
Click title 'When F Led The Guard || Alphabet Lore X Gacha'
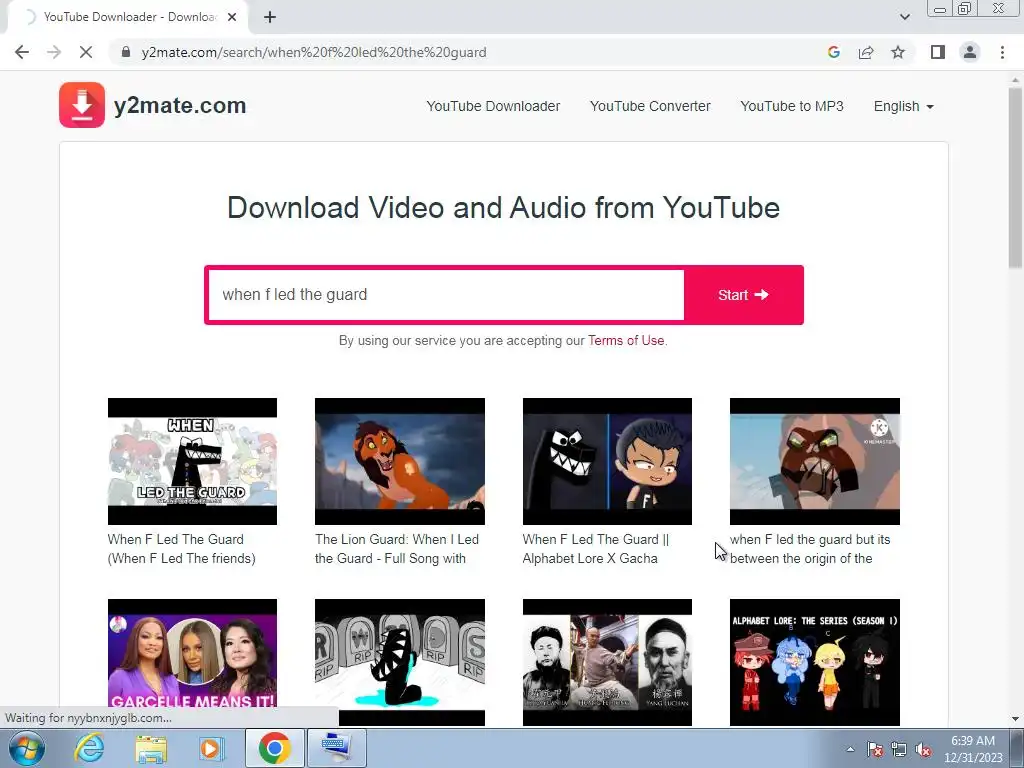596,549
